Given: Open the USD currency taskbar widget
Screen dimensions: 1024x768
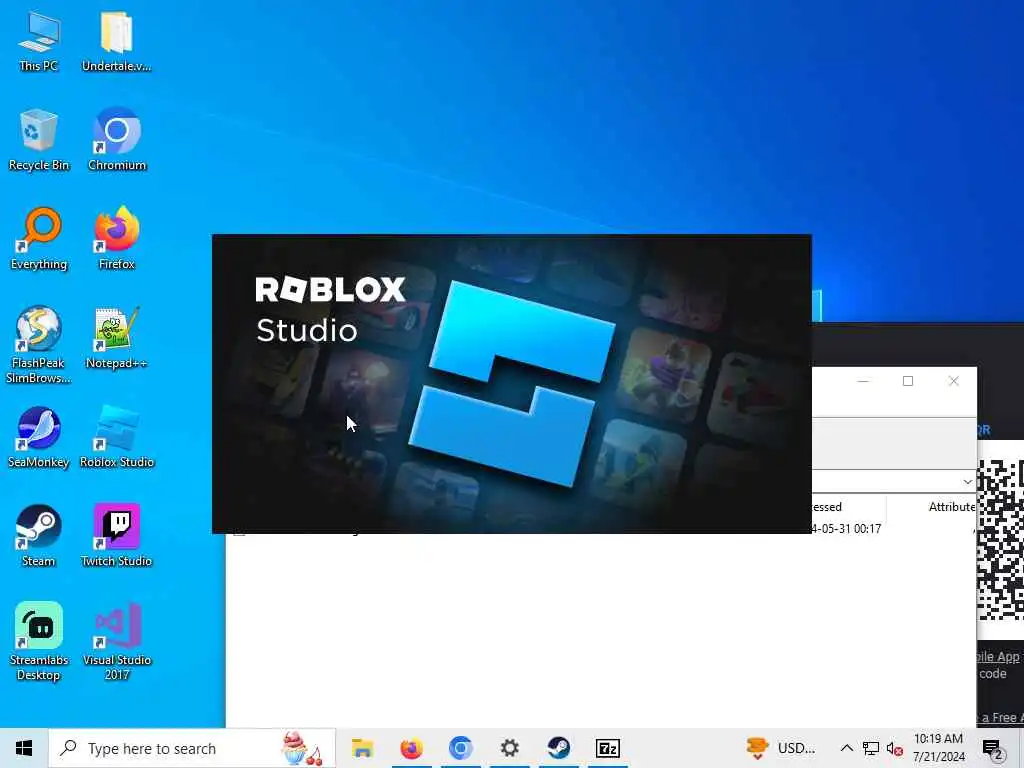Looking at the screenshot, I should pyautogui.click(x=781, y=748).
